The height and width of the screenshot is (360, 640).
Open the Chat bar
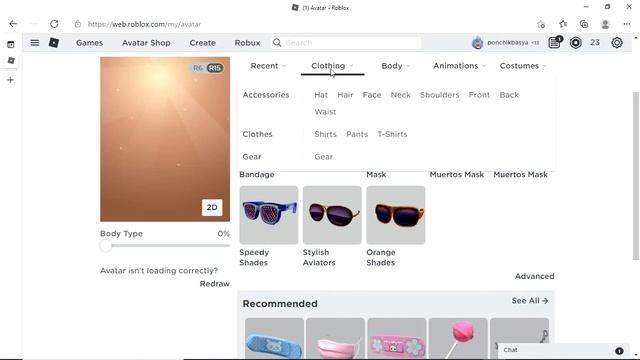(x=563, y=351)
